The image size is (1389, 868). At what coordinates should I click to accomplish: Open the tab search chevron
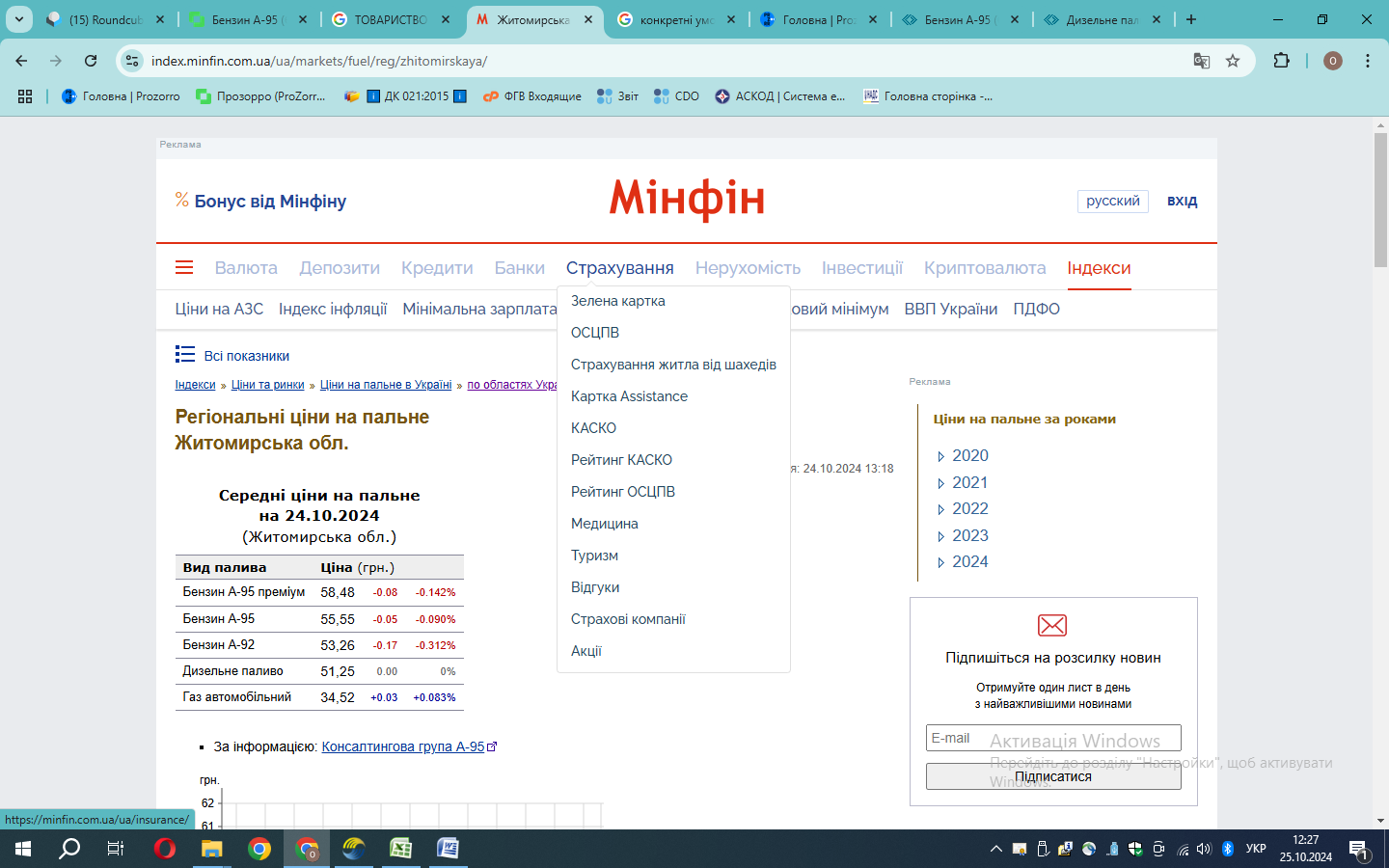pos(19,19)
